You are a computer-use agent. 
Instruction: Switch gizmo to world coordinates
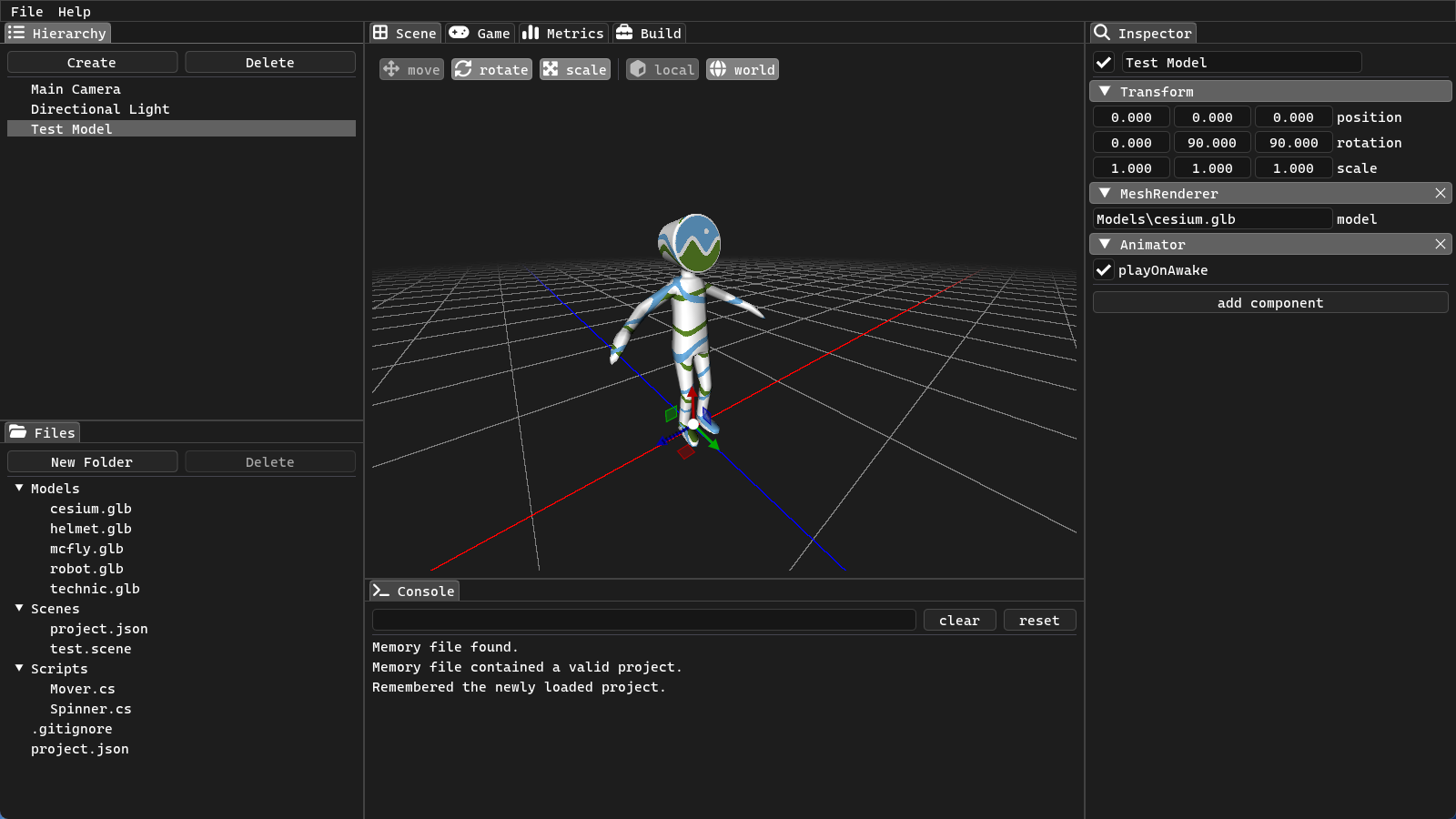pos(742,69)
